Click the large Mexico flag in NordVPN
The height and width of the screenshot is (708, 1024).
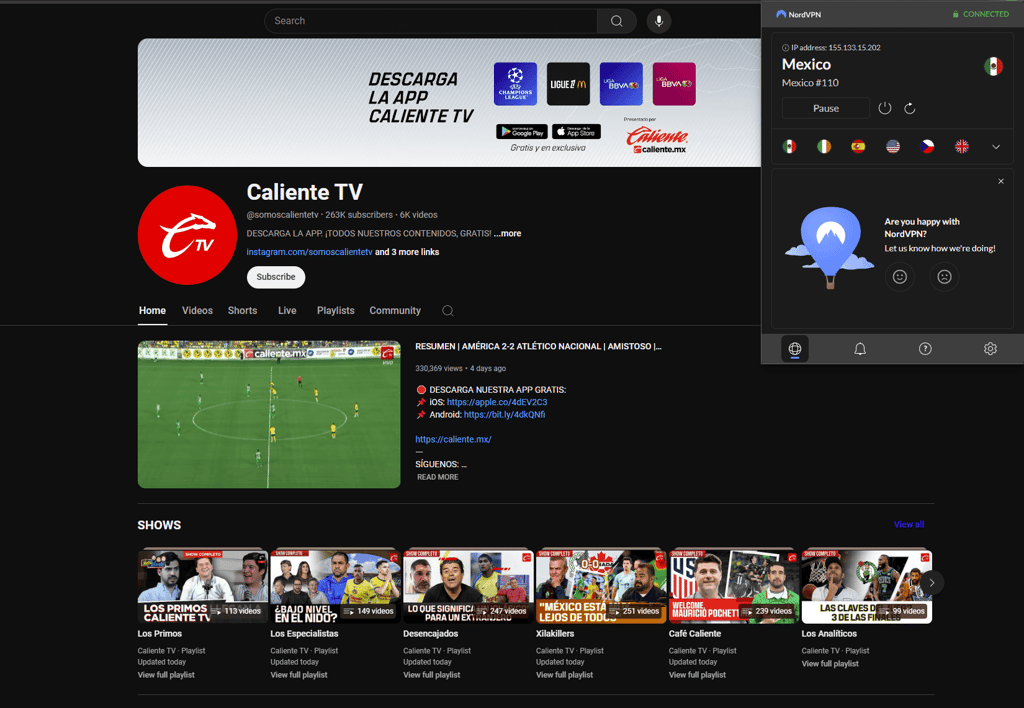pyautogui.click(x=993, y=66)
